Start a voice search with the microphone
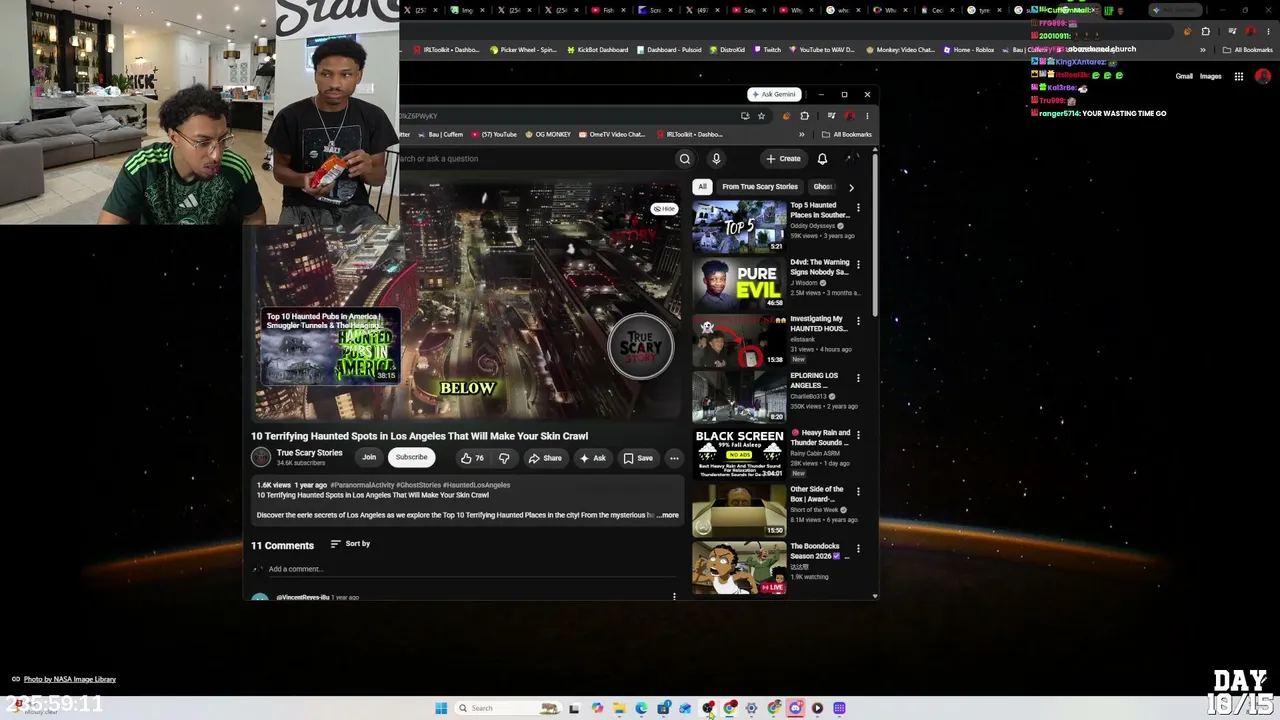Viewport: 1280px width, 720px height. [716, 159]
